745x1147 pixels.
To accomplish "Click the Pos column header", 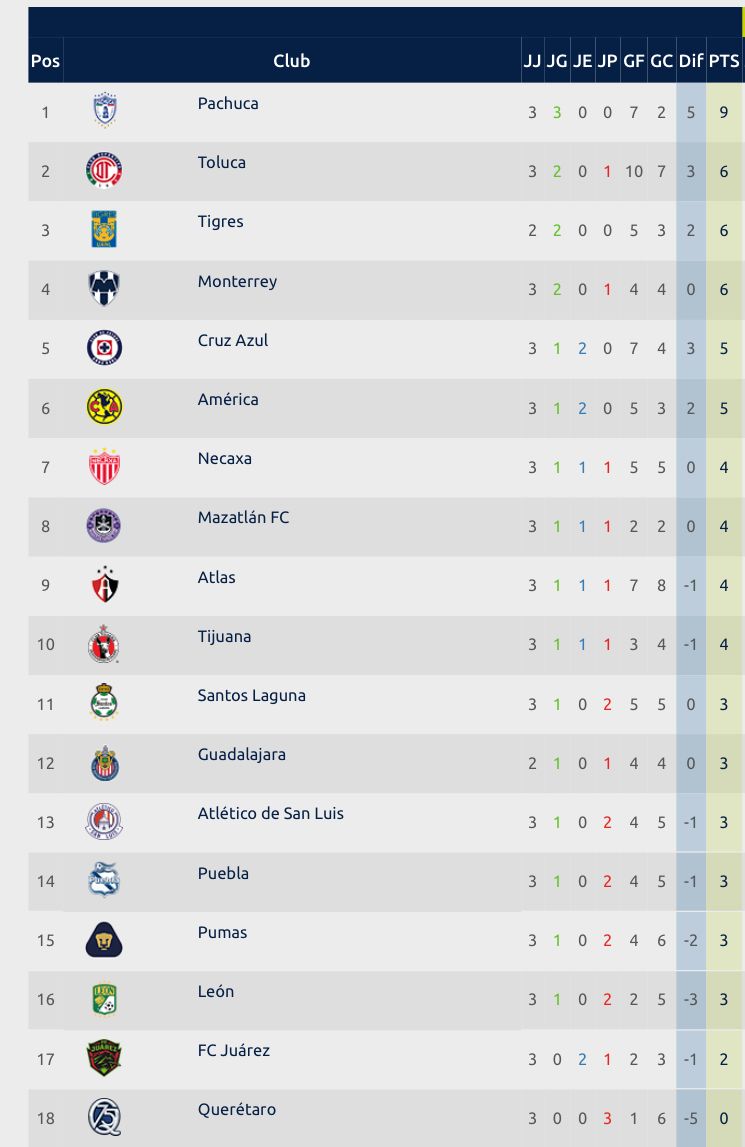I will [45, 61].
